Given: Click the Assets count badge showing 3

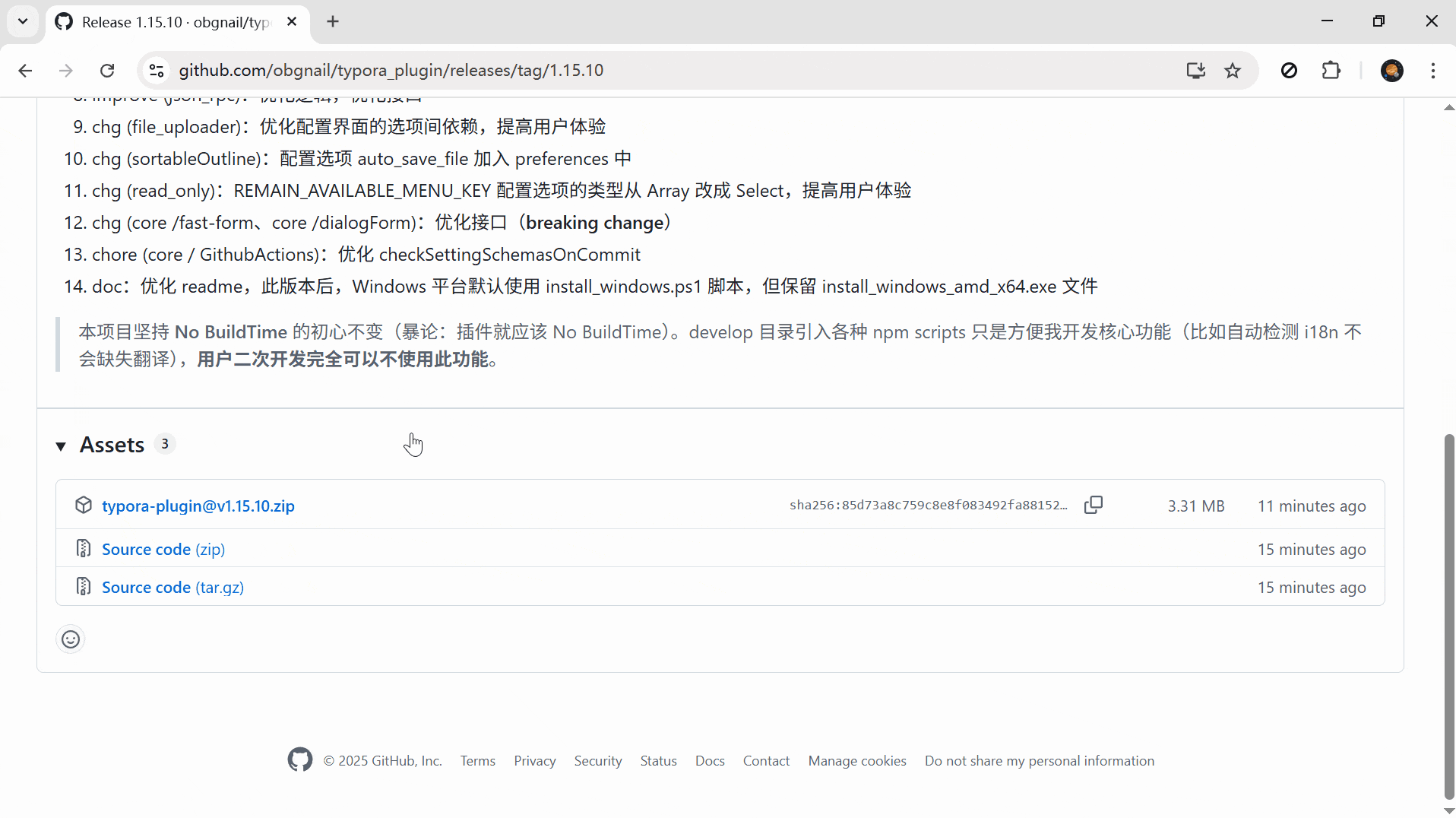Looking at the screenshot, I should click(x=165, y=444).
